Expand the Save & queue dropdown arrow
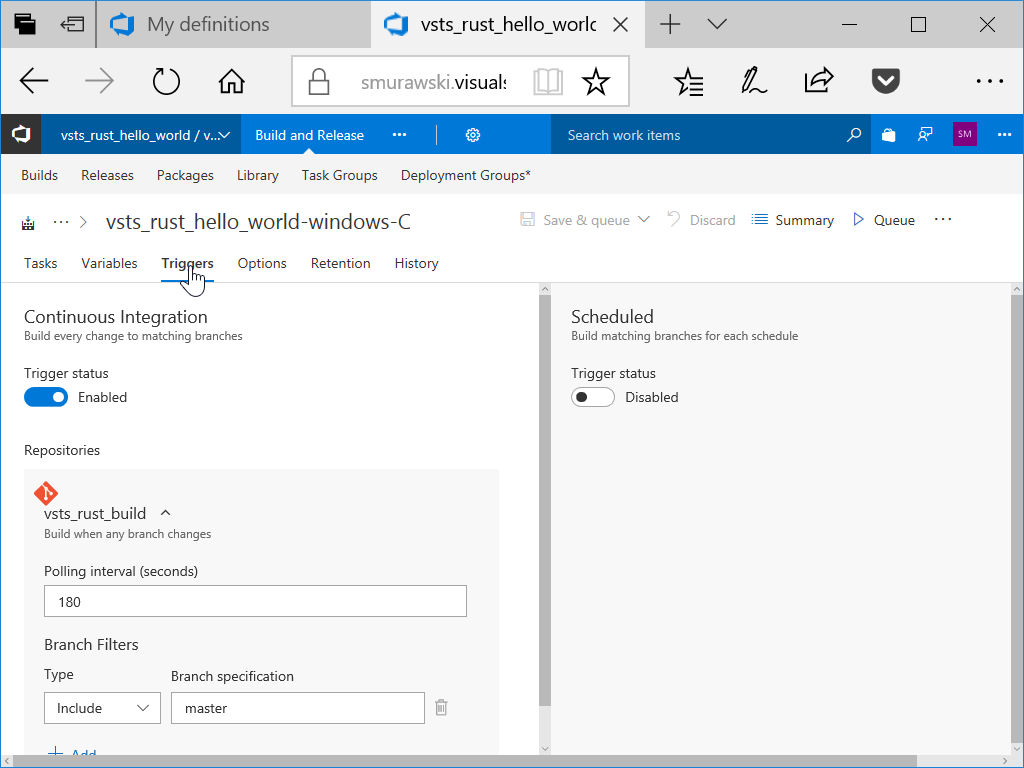 click(644, 219)
